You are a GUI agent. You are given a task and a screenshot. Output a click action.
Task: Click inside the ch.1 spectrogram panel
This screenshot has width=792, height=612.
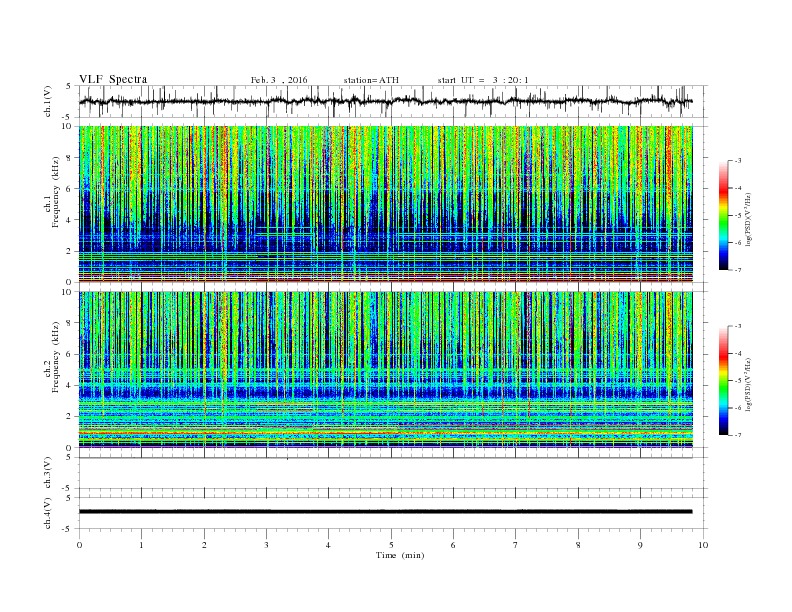pyautogui.click(x=385, y=204)
